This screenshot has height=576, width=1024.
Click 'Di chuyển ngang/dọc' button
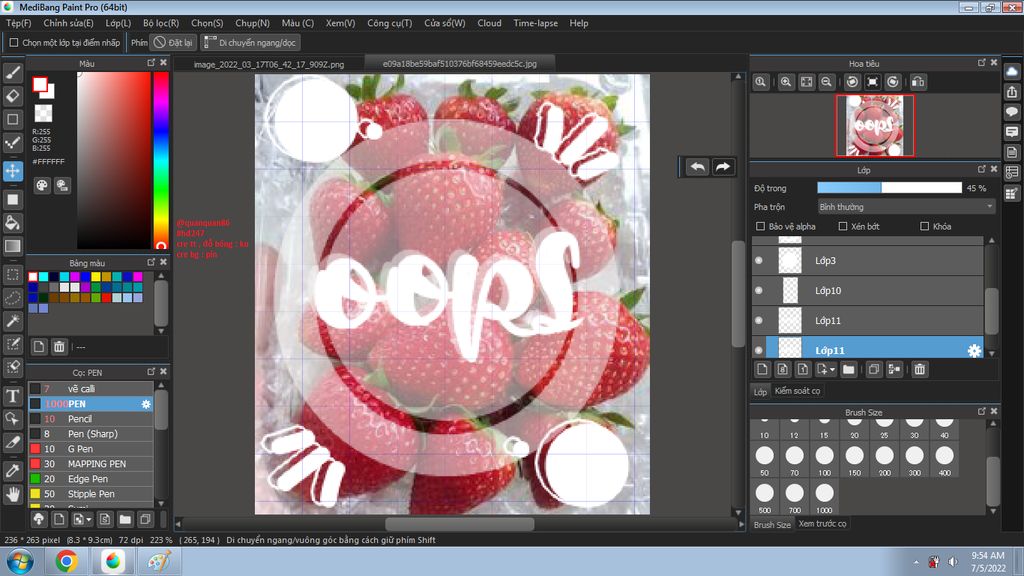point(249,42)
